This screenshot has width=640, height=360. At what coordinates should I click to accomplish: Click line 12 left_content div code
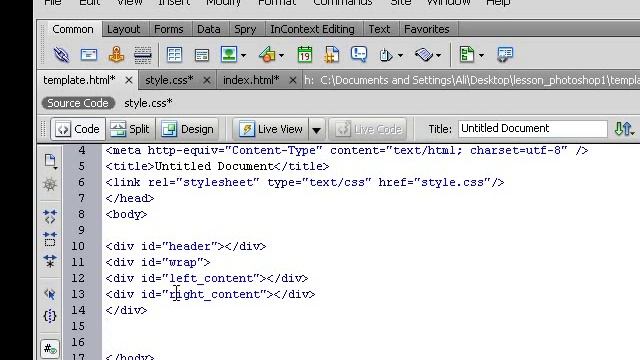point(207,278)
